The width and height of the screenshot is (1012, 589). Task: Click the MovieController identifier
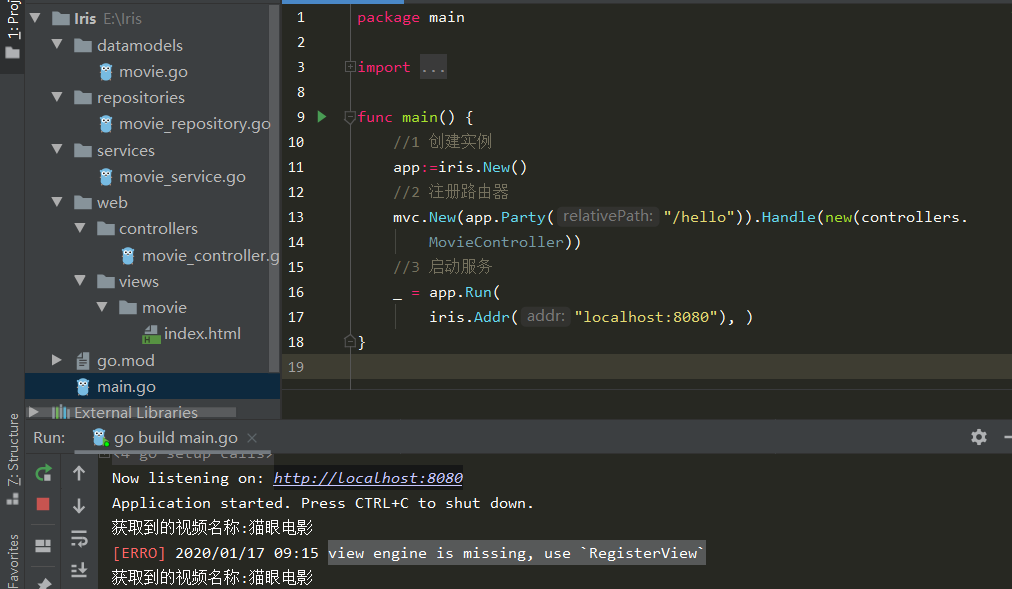[x=496, y=242]
